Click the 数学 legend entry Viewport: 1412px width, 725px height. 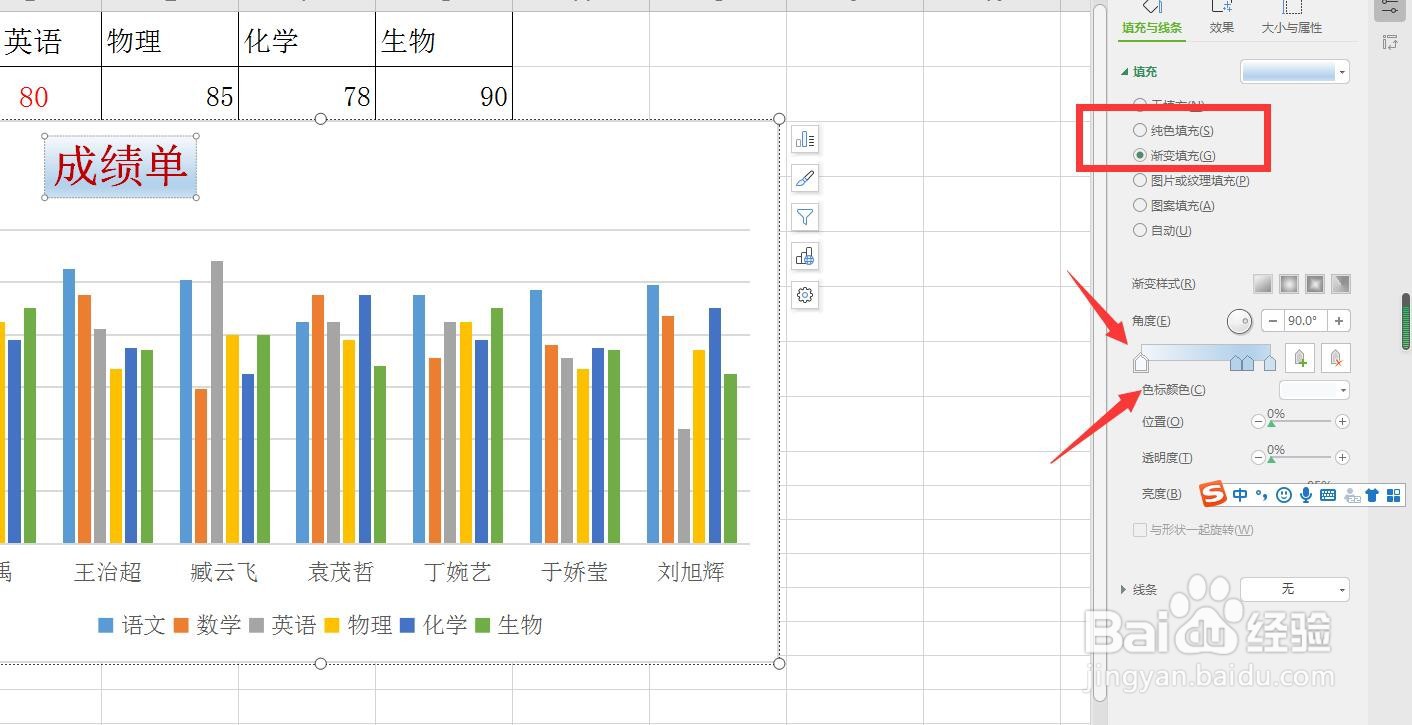(207, 625)
